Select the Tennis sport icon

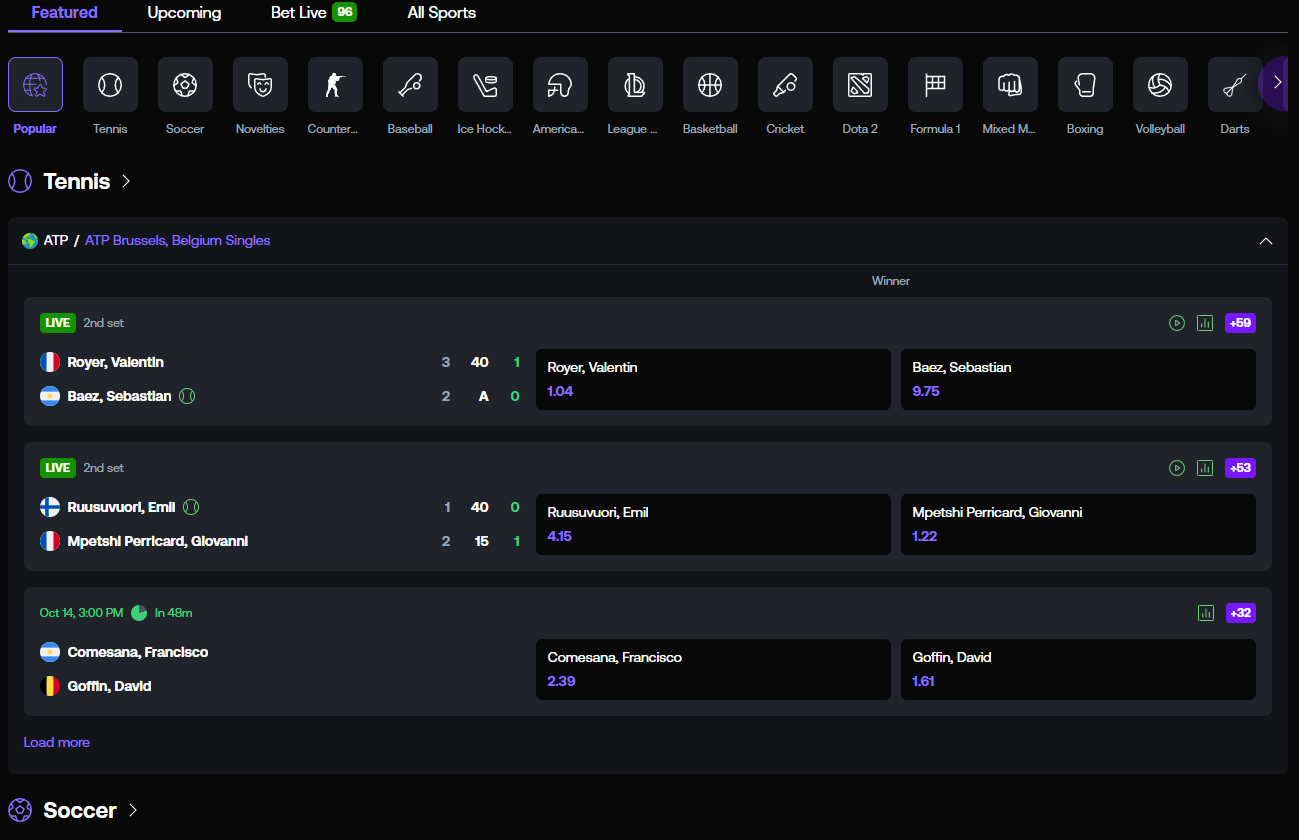110,85
